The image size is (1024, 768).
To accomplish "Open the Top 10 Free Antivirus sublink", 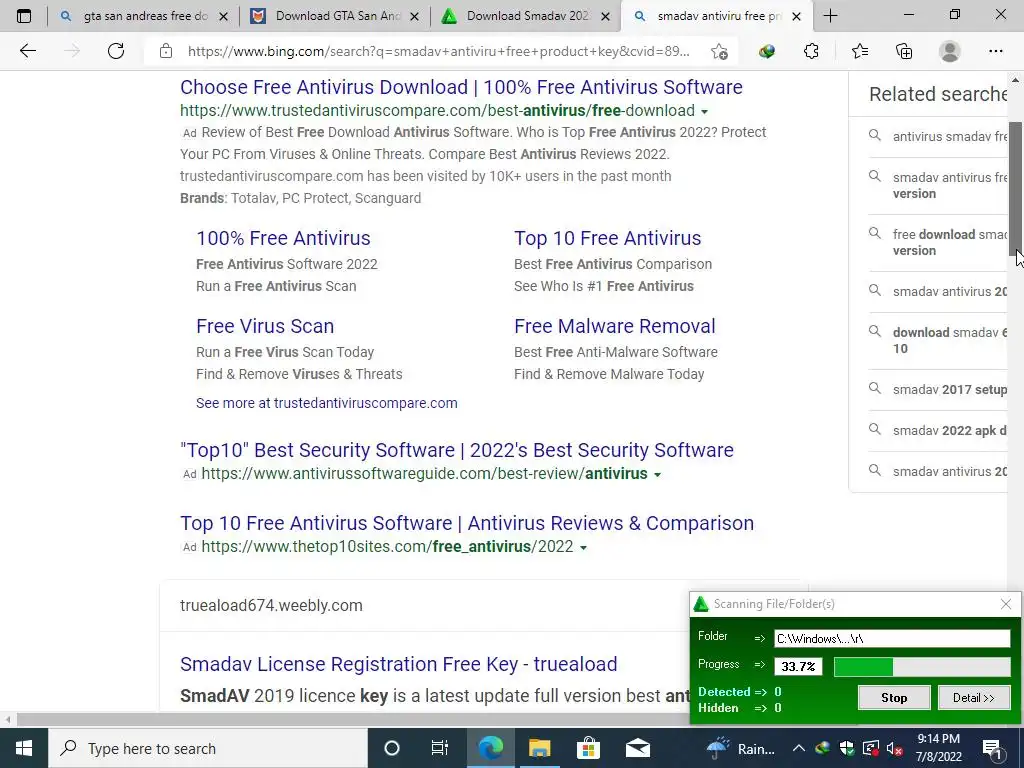I will [607, 238].
